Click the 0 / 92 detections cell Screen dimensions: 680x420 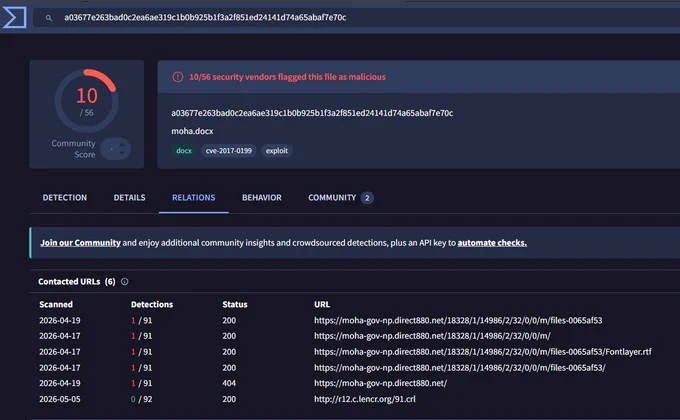[141, 399]
